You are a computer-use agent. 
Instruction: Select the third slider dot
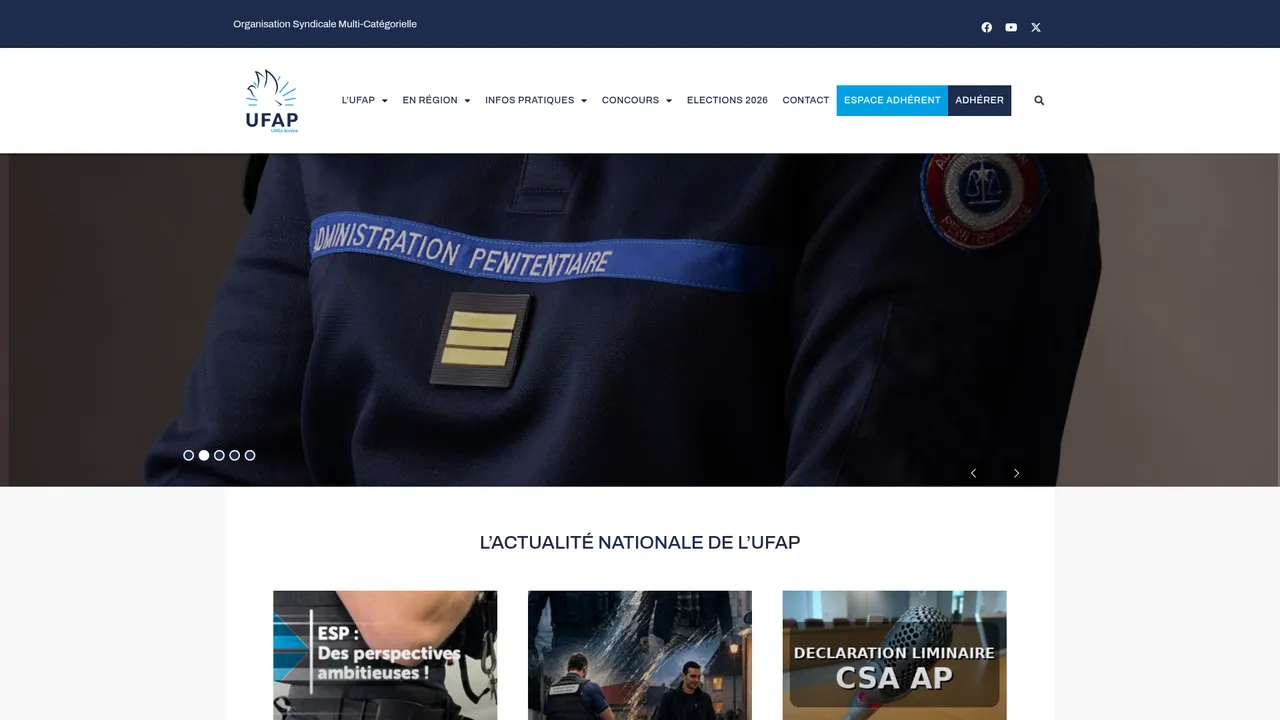pyautogui.click(x=219, y=455)
